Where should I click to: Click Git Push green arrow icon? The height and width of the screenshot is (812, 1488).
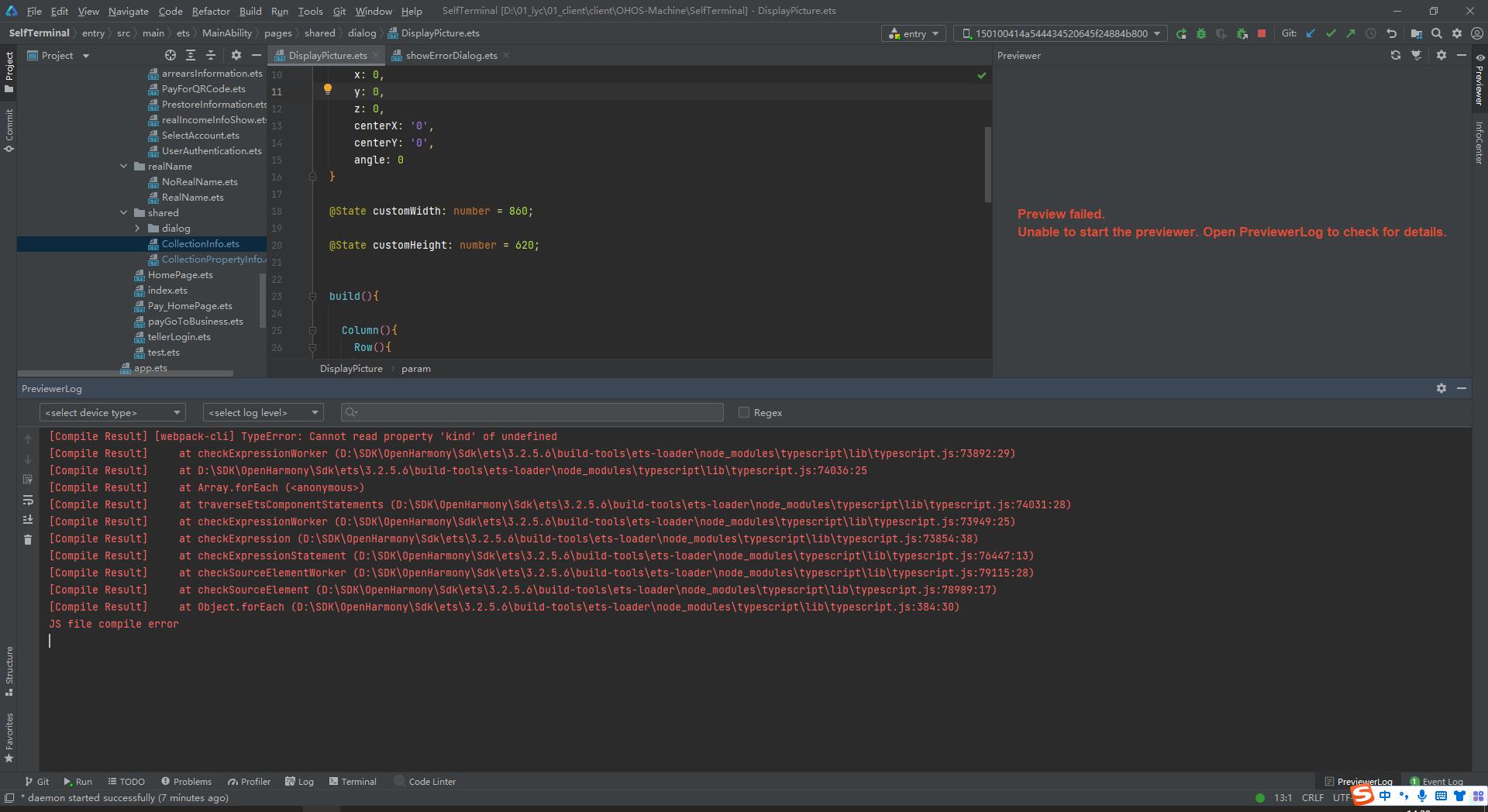click(1351, 33)
